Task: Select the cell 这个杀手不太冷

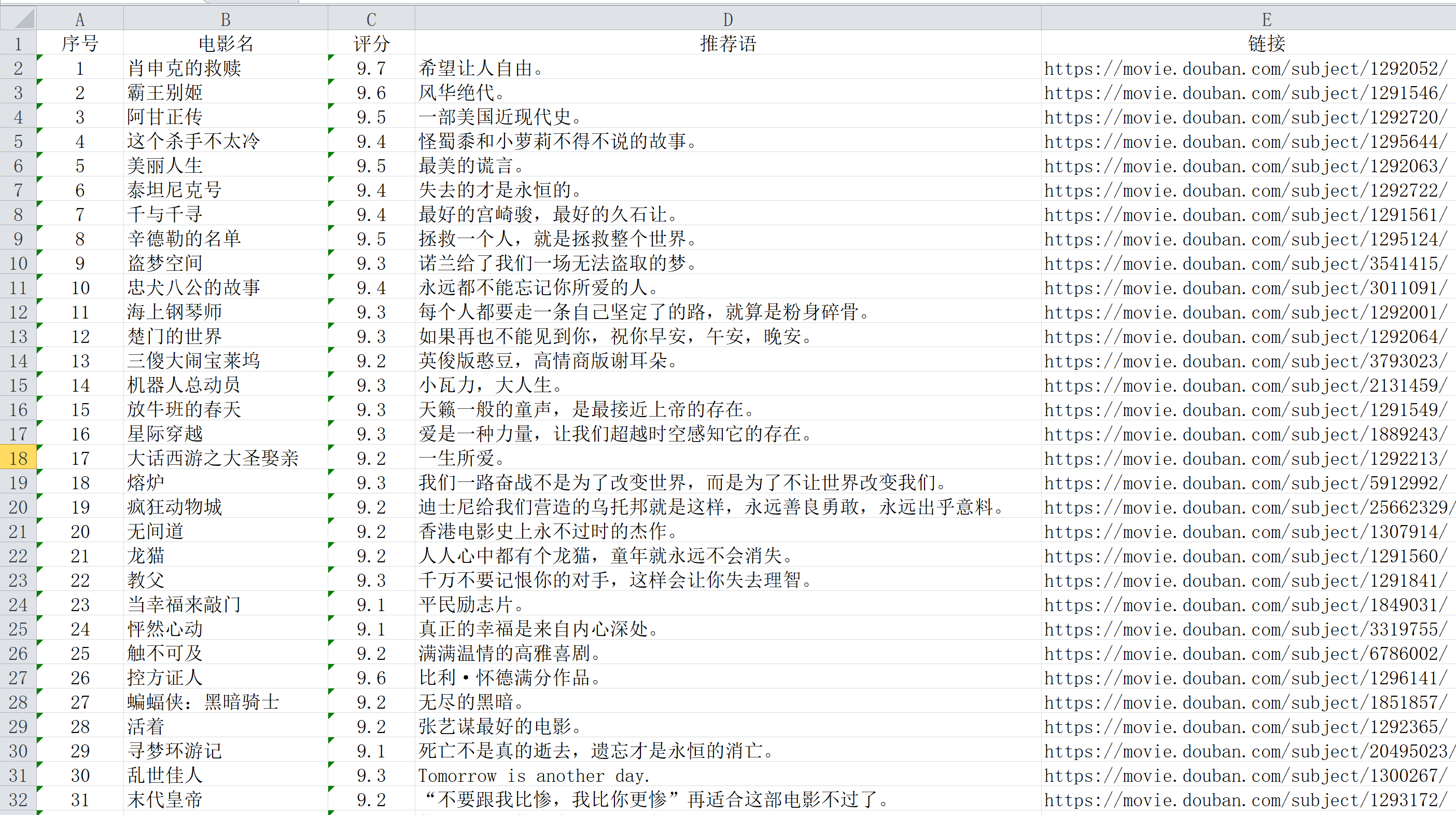Action: point(226,141)
